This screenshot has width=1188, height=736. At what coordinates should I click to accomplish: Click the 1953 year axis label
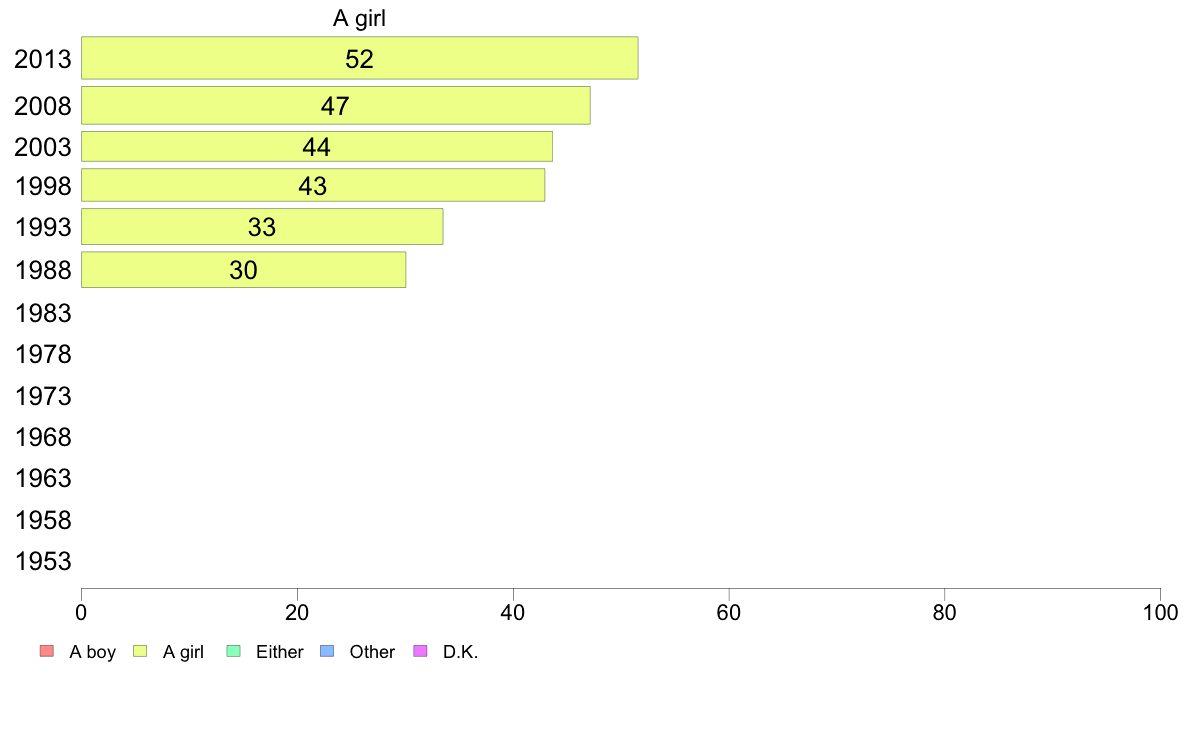(x=43, y=561)
